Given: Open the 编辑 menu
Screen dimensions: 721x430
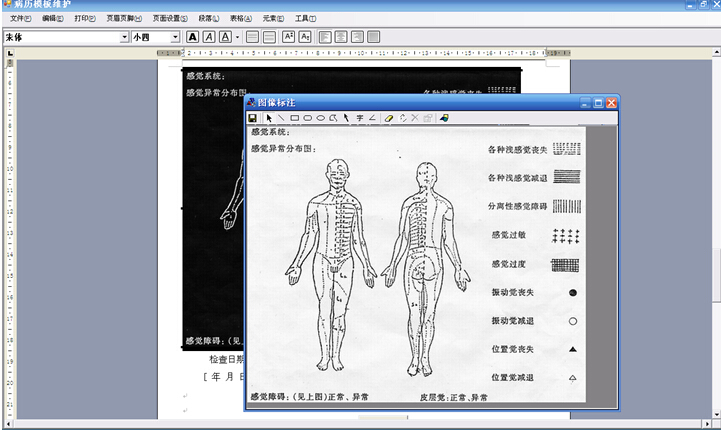Looking at the screenshot, I should (53, 18).
